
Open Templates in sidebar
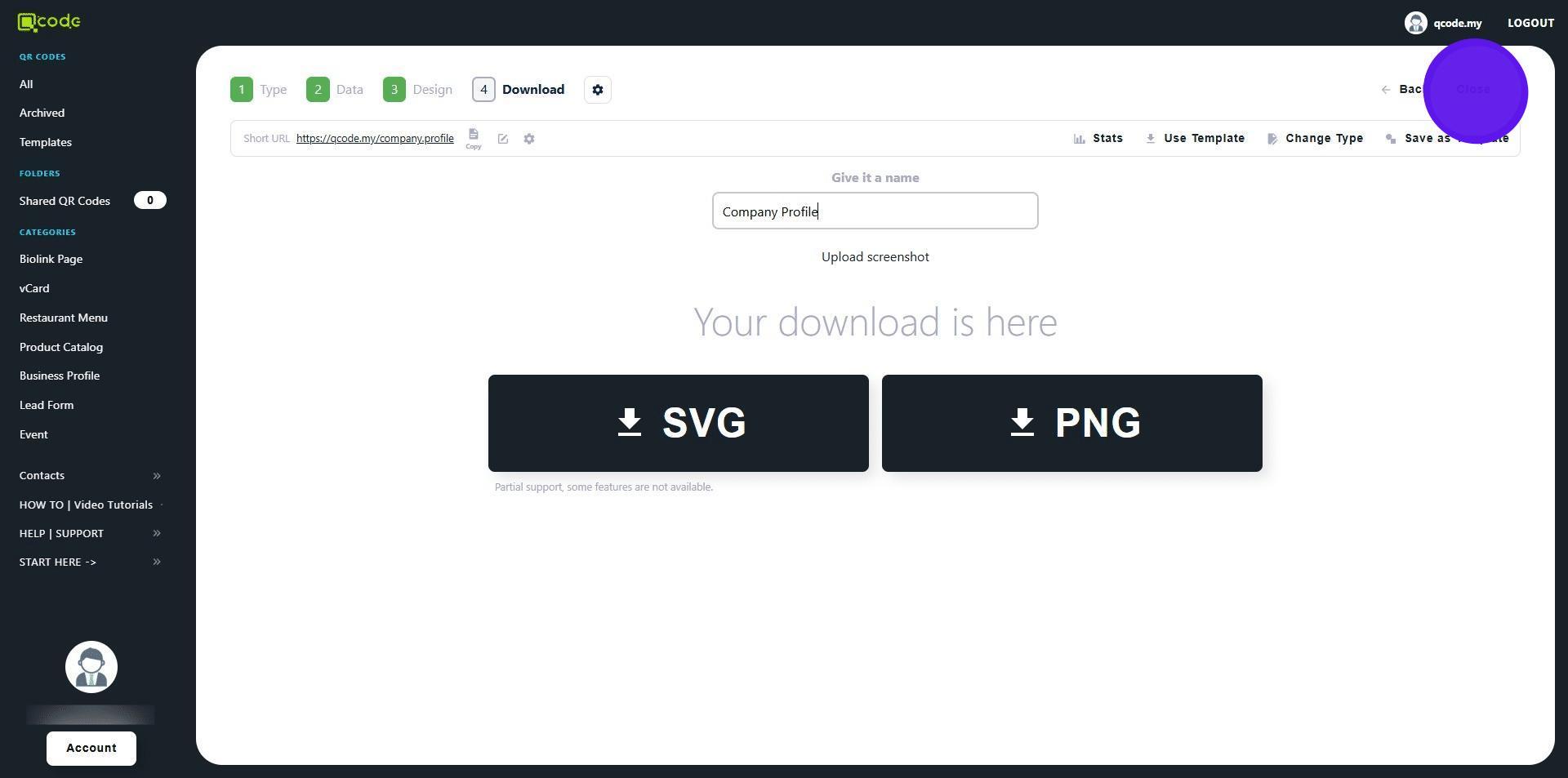click(46, 142)
